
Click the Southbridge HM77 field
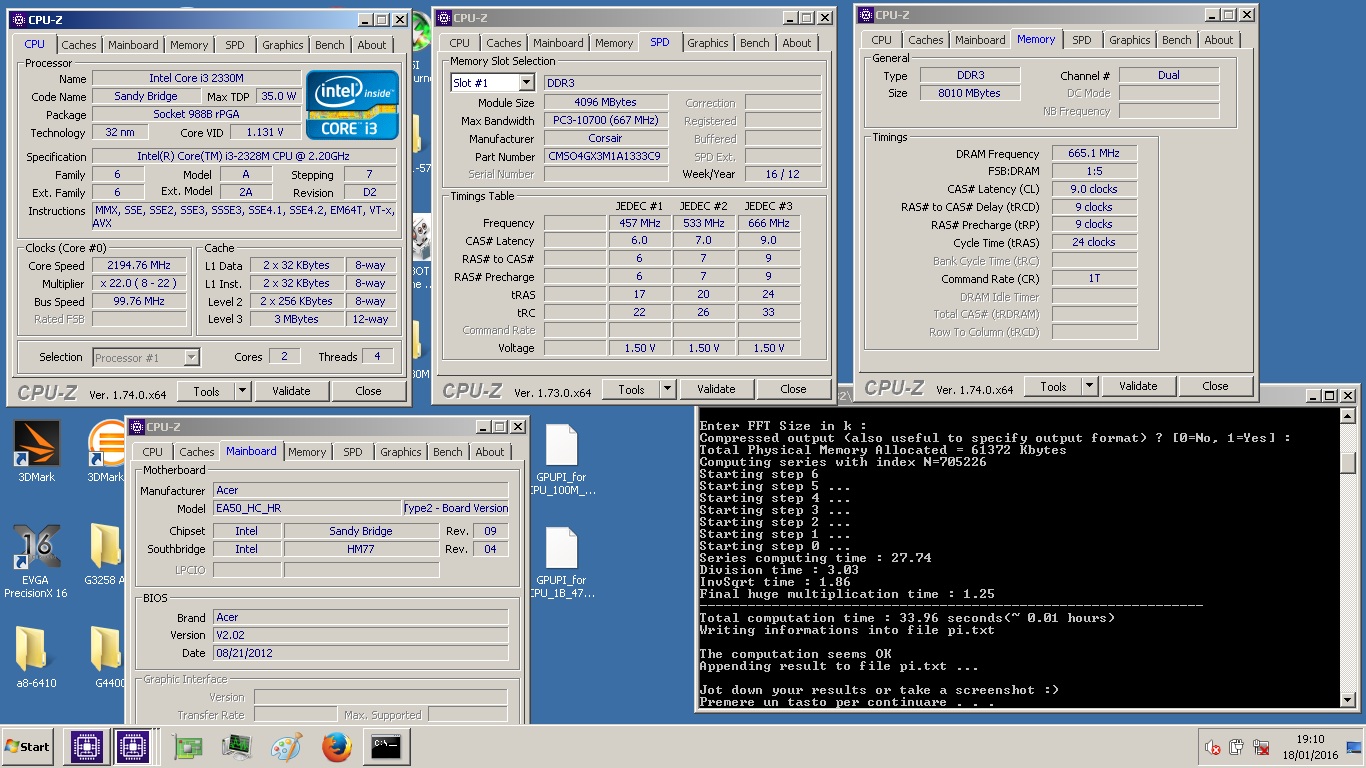[x=361, y=549]
